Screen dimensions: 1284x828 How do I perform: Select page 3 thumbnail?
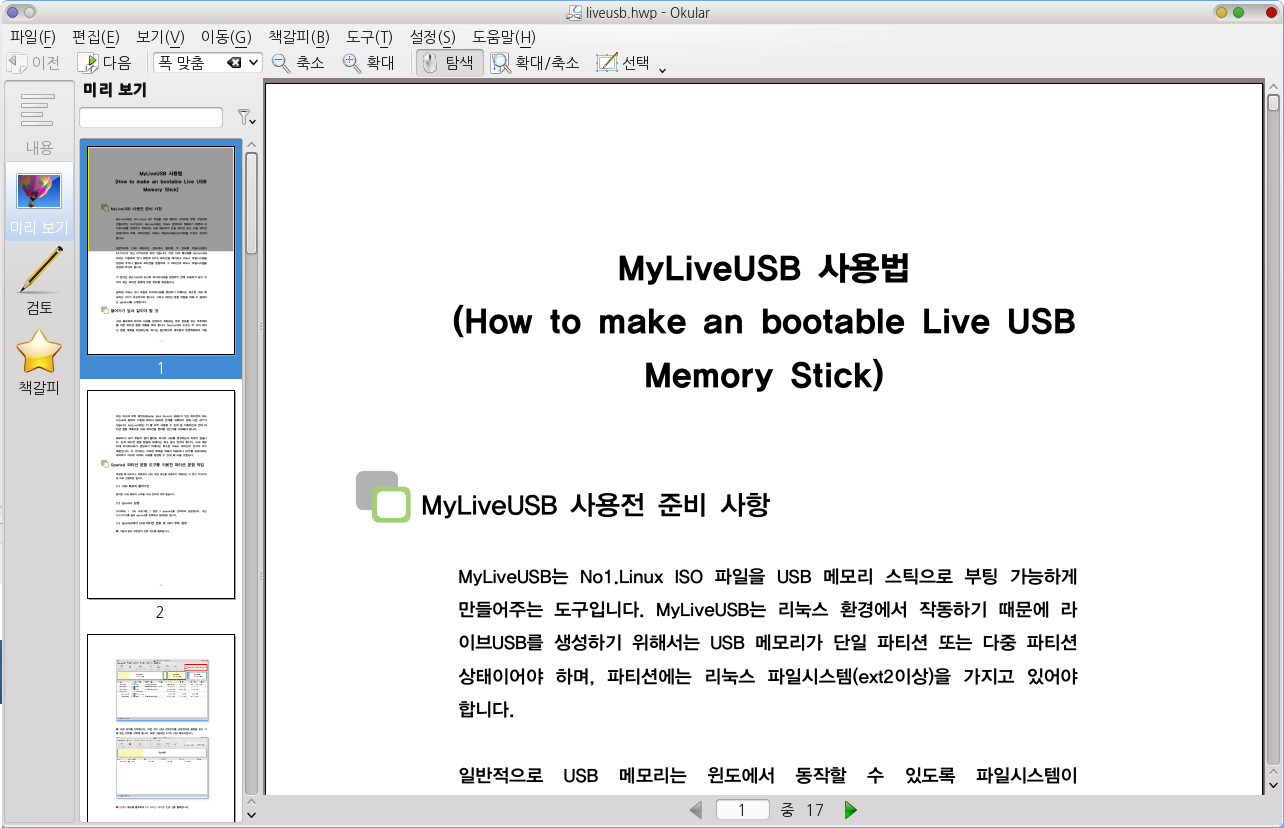click(x=161, y=727)
